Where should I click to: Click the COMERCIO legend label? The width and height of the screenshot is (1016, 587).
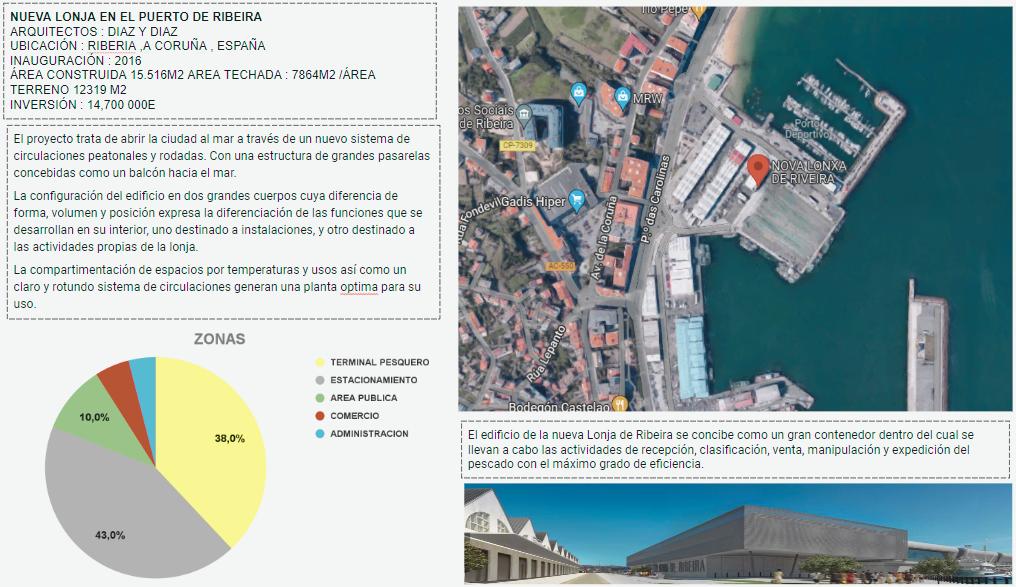354,416
